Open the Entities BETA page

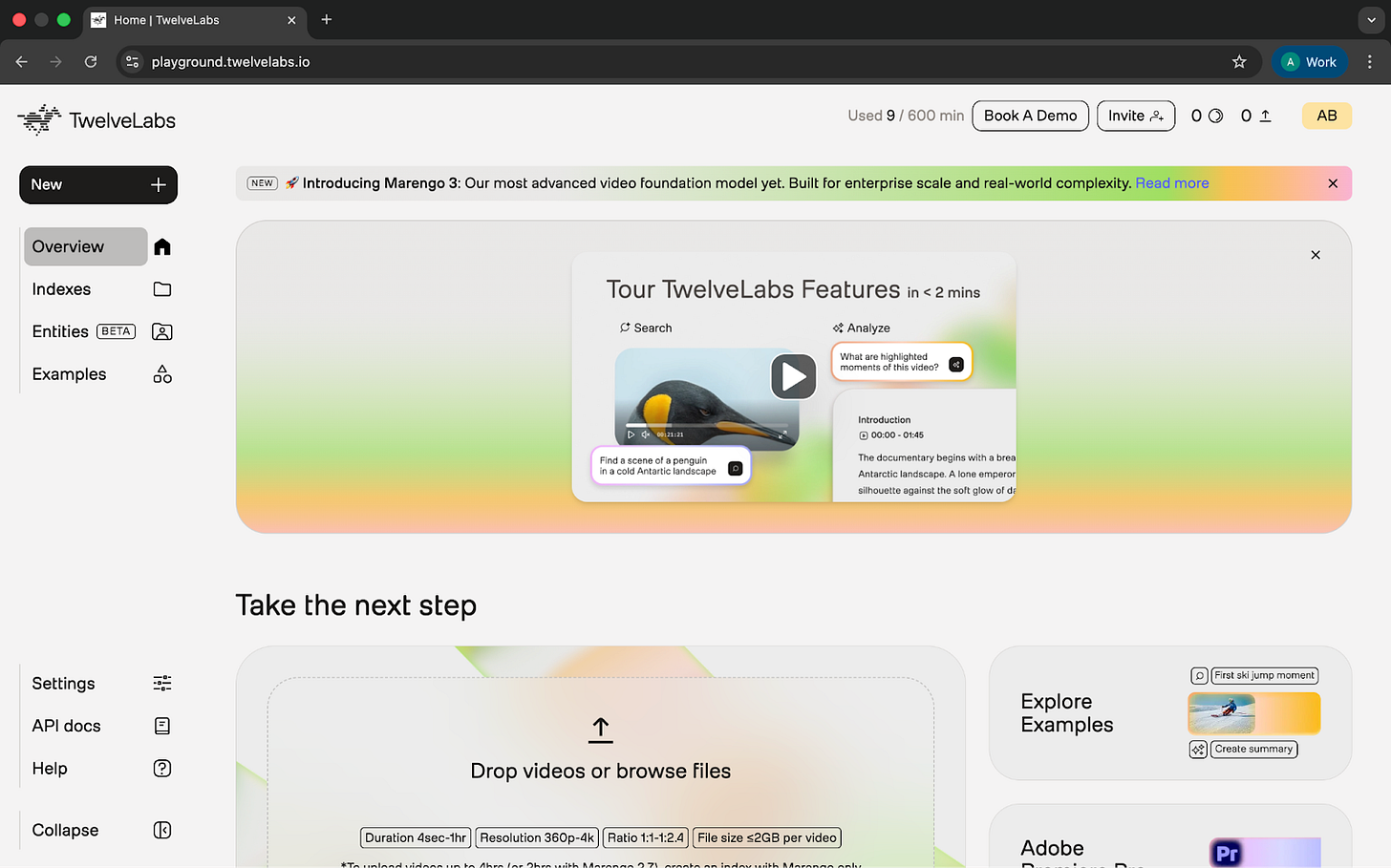[84, 332]
